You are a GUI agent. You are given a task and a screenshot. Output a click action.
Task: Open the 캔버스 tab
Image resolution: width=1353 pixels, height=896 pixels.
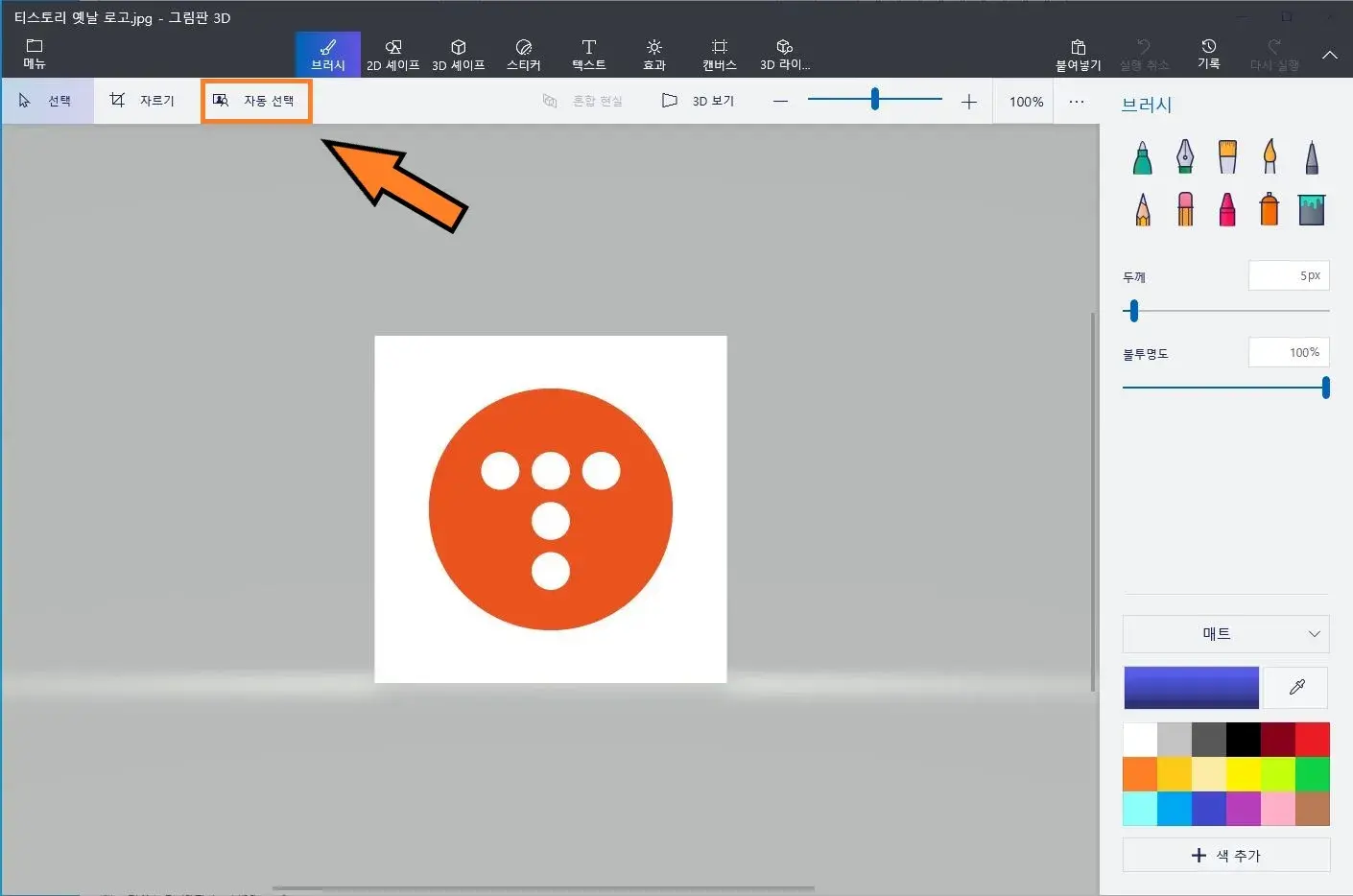pyautogui.click(x=720, y=55)
